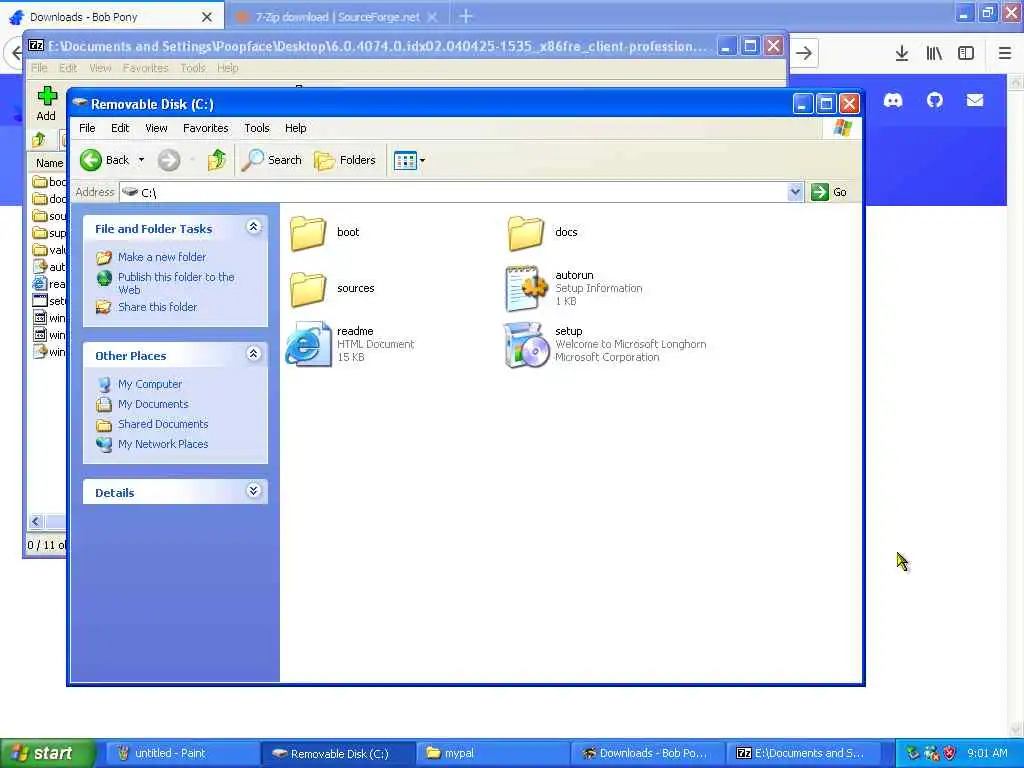The width and height of the screenshot is (1024, 768).
Task: Open the Edit menu in Removable Disk window
Action: tap(120, 128)
